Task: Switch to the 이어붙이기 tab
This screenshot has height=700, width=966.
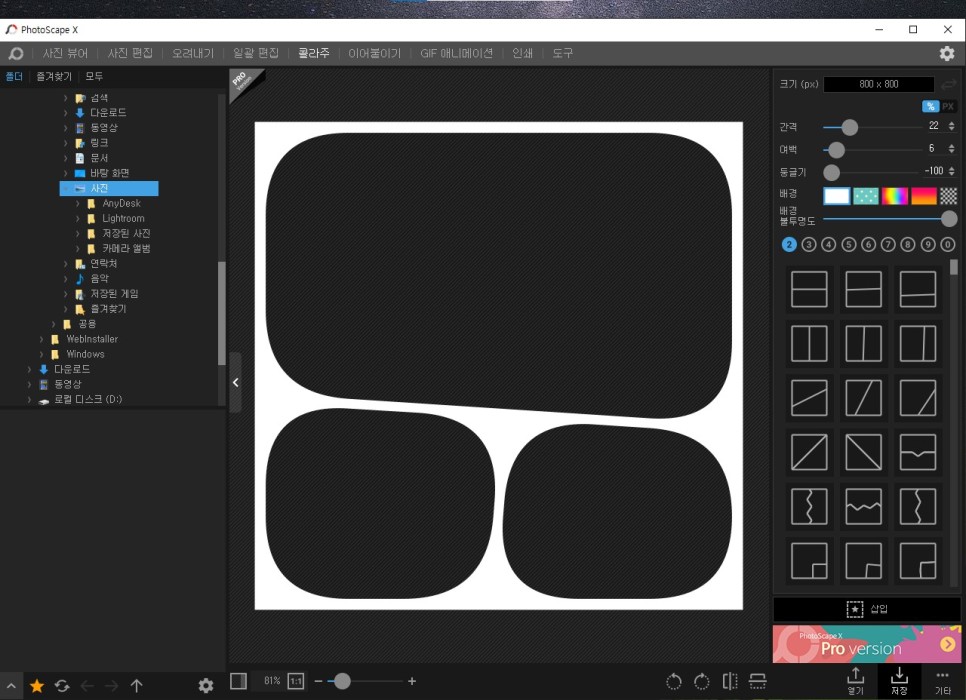Action: click(375, 54)
